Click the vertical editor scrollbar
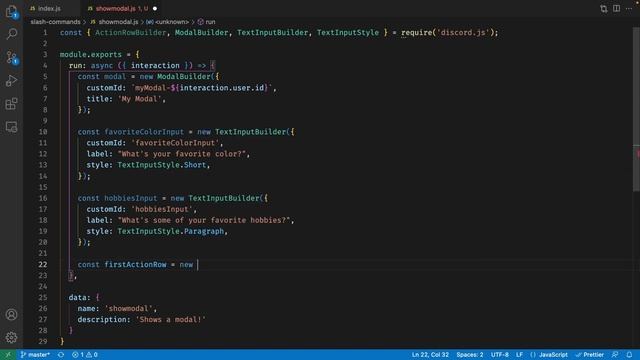 pos(636,109)
